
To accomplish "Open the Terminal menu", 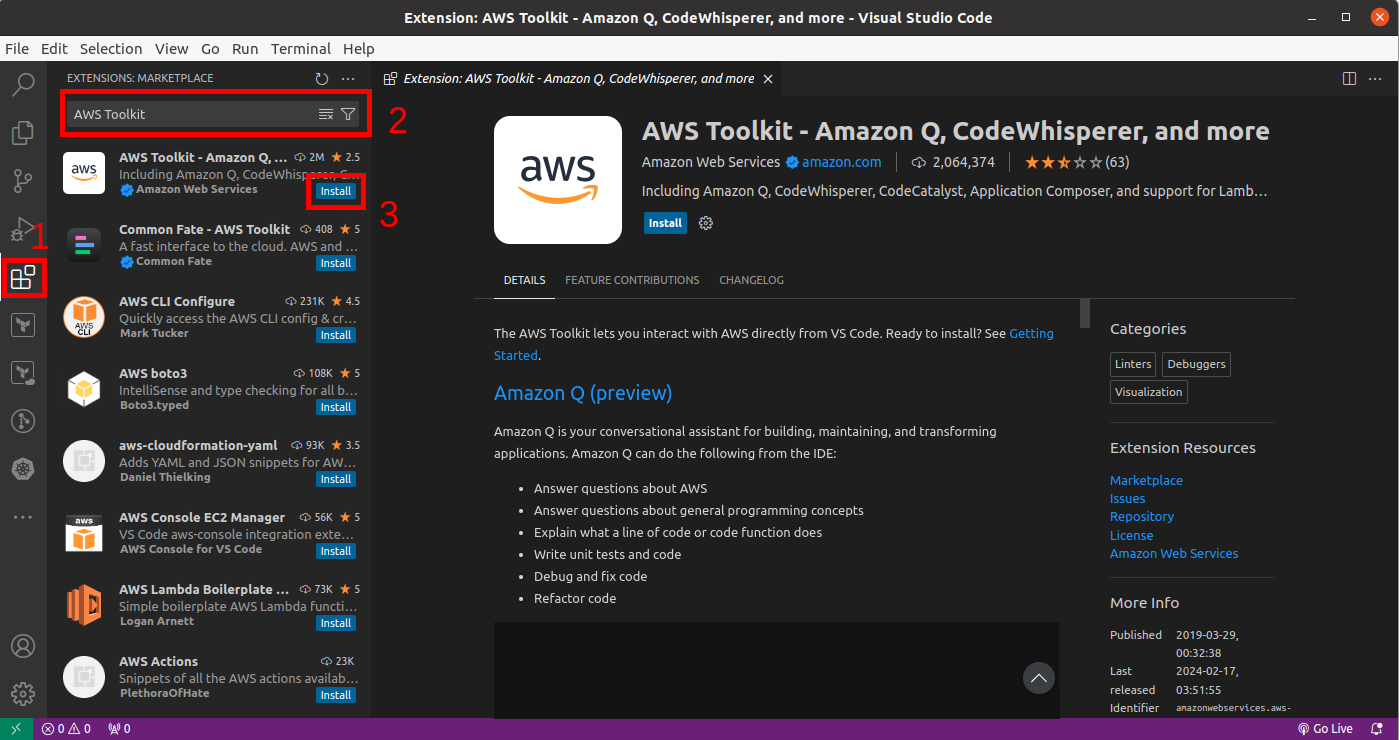I will (300, 48).
